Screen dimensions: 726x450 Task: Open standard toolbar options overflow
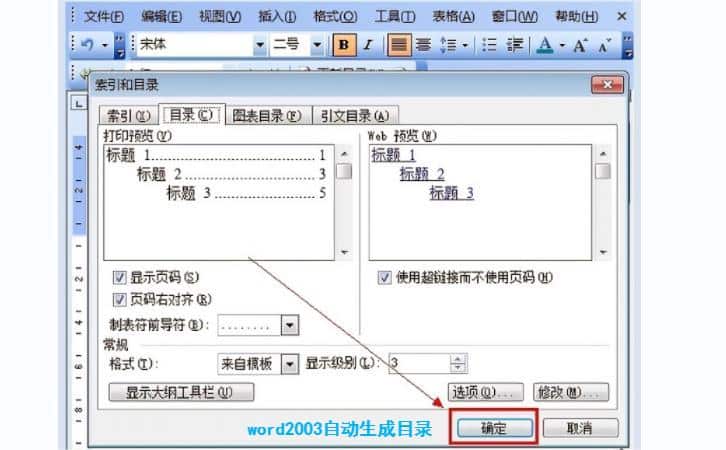(x=119, y=45)
